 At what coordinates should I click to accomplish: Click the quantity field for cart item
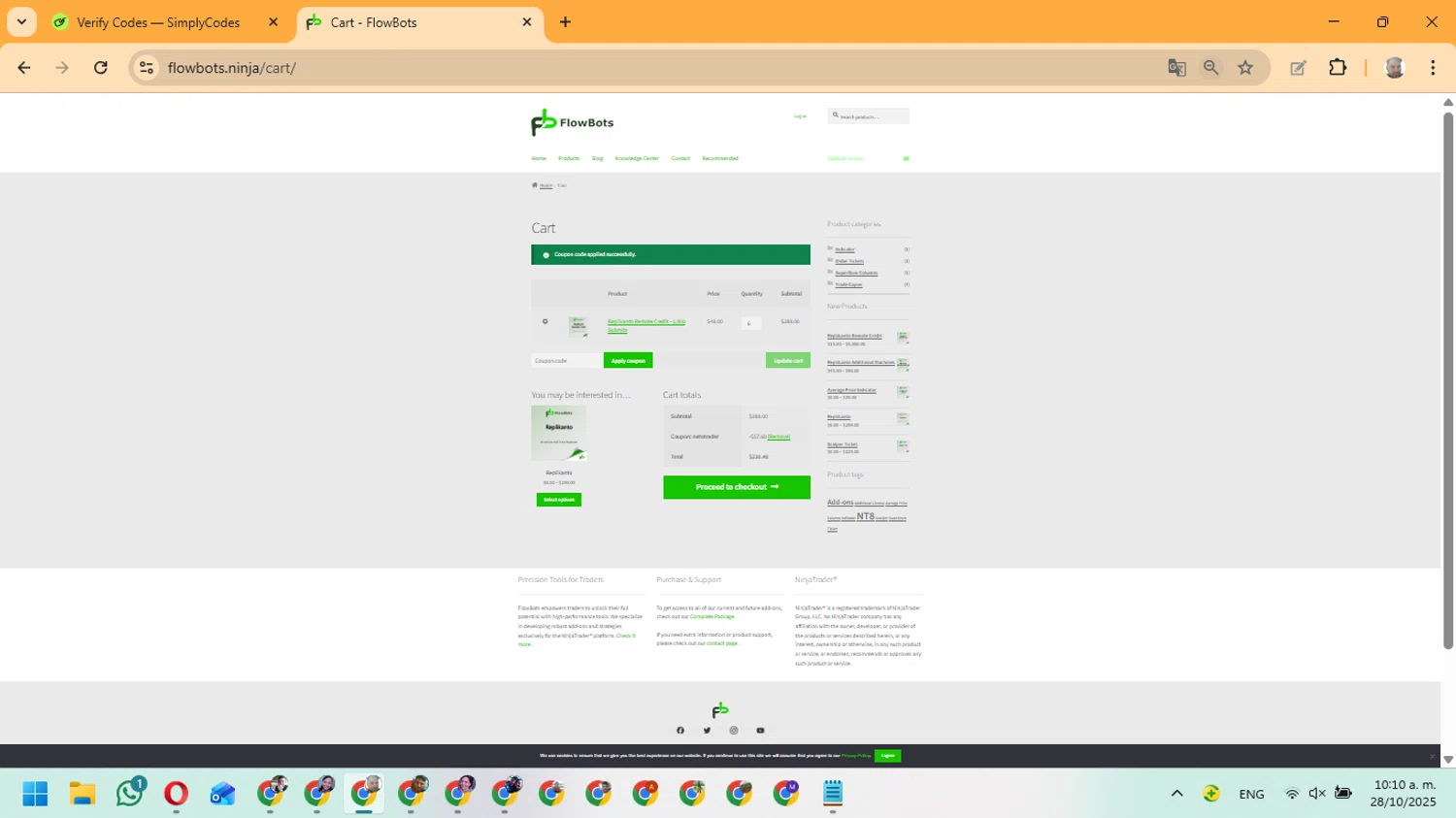(750, 323)
